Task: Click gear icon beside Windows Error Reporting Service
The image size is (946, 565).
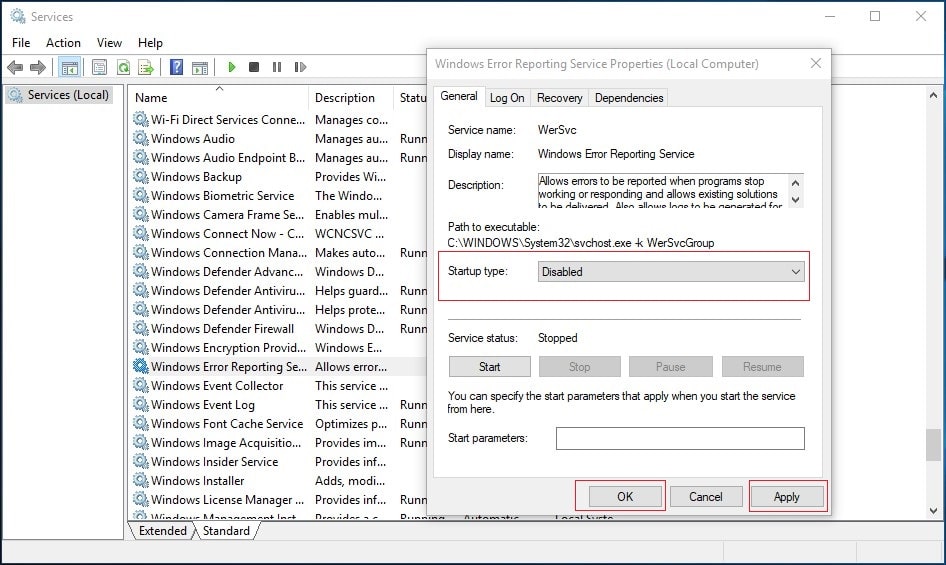Action: [141, 366]
